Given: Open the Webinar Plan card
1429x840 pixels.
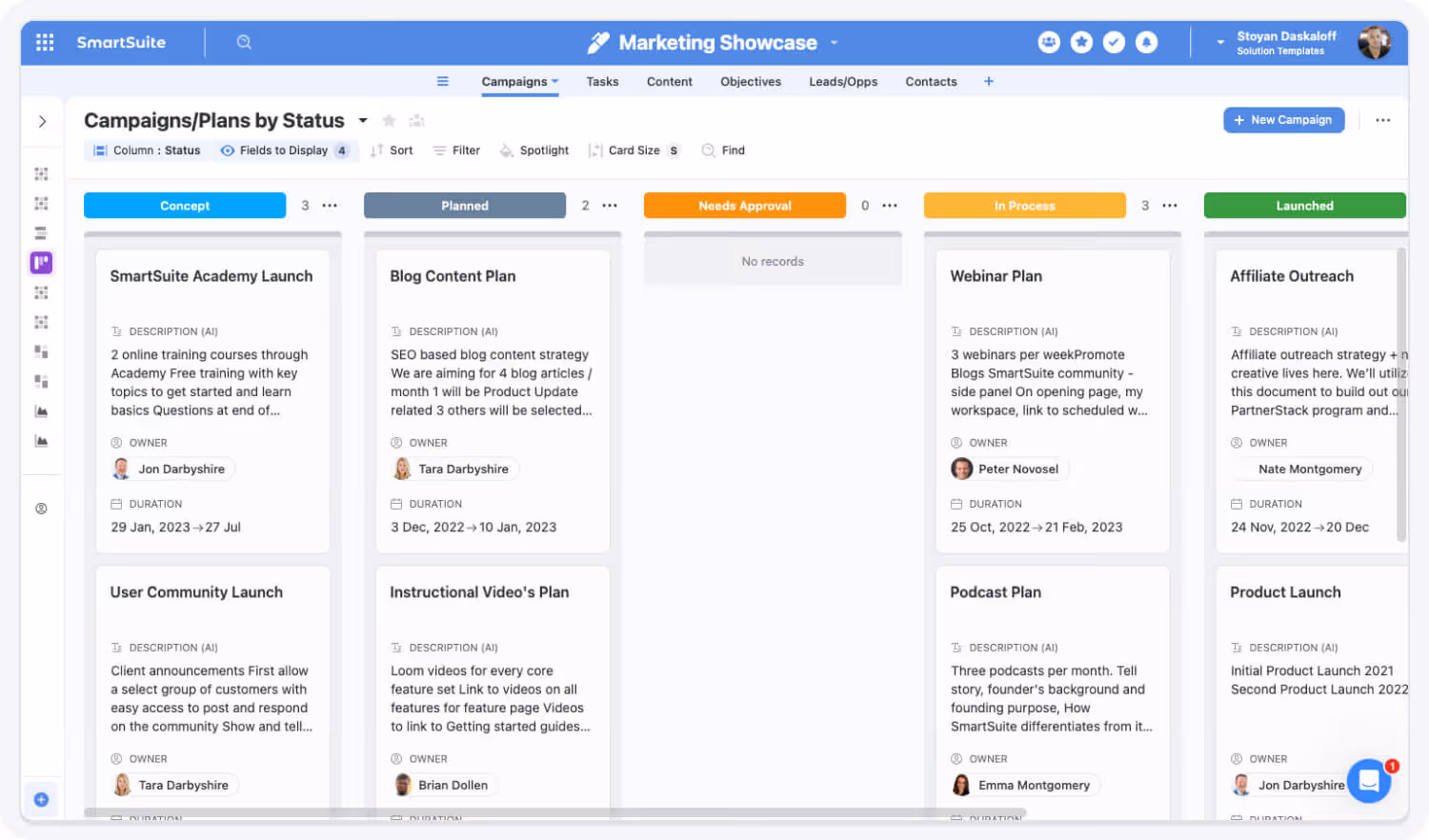Looking at the screenshot, I should 1053,401.
